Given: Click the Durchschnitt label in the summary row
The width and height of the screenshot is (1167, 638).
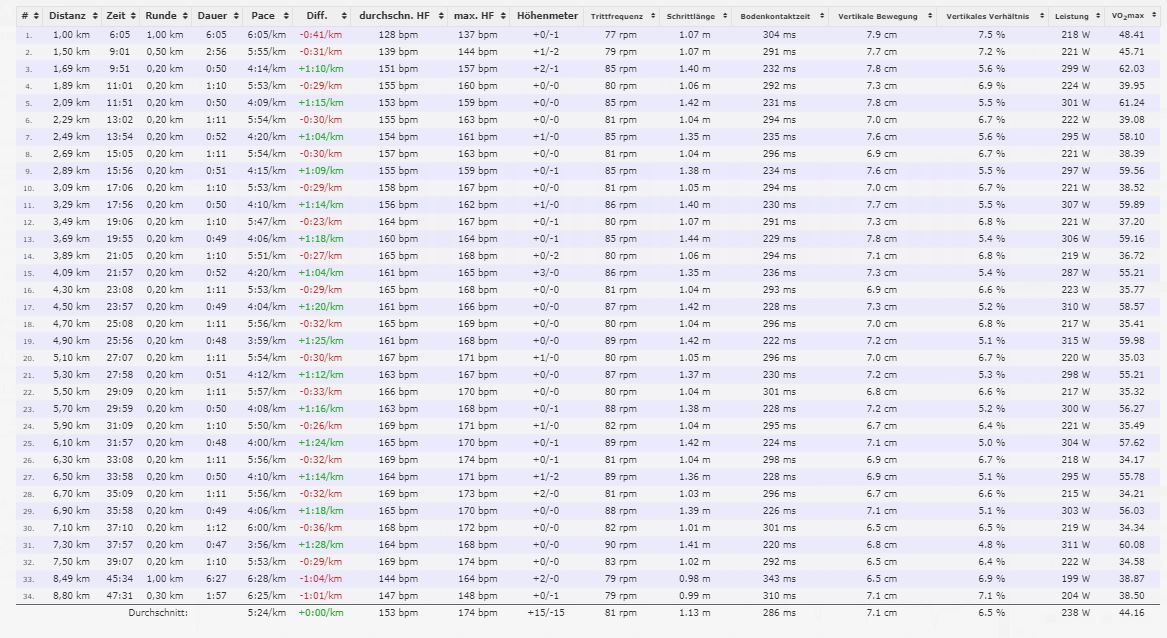Looking at the screenshot, I should 158,612.
